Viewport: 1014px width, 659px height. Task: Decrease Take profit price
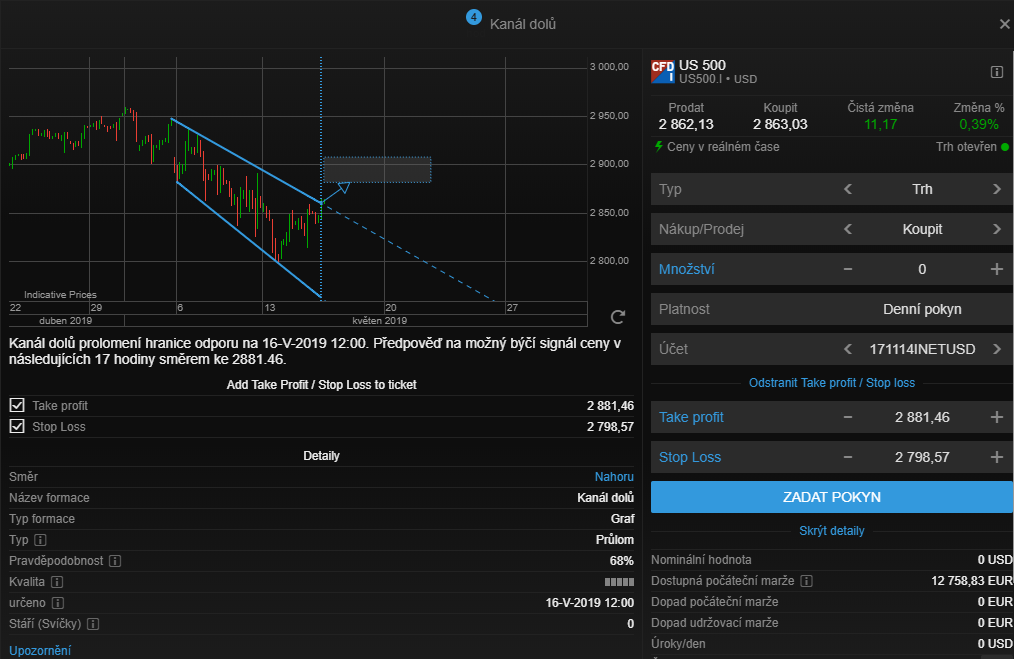(x=848, y=417)
